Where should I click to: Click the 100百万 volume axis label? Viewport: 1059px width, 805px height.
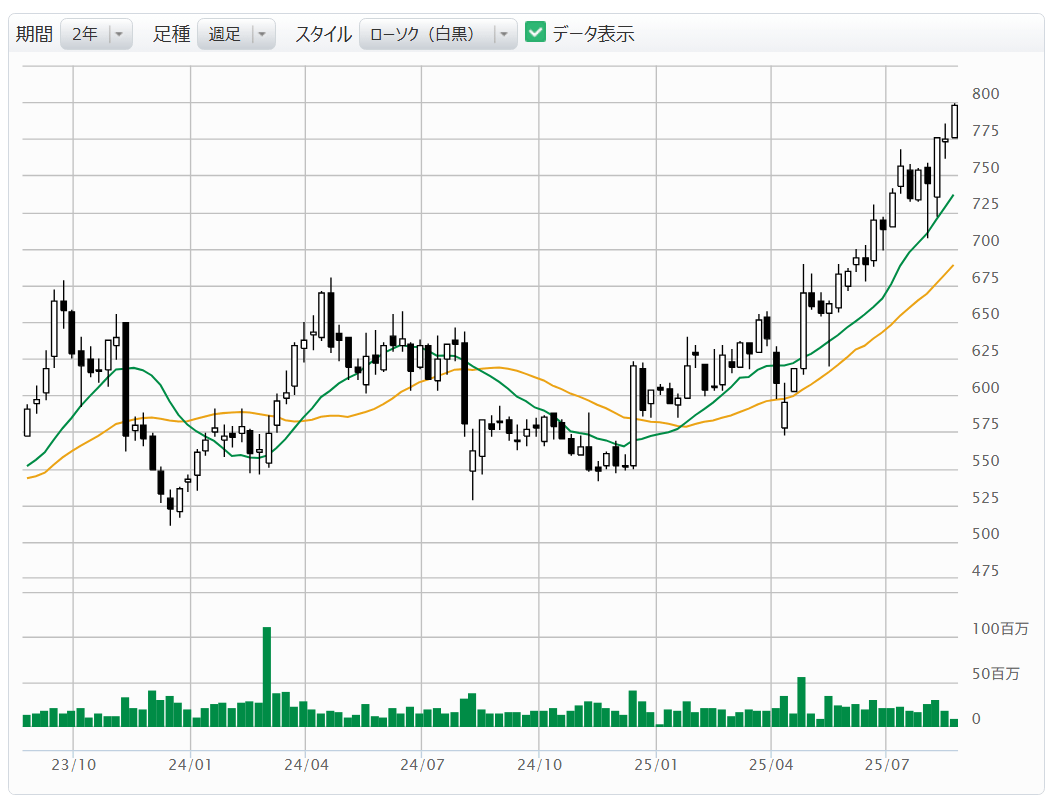click(999, 629)
